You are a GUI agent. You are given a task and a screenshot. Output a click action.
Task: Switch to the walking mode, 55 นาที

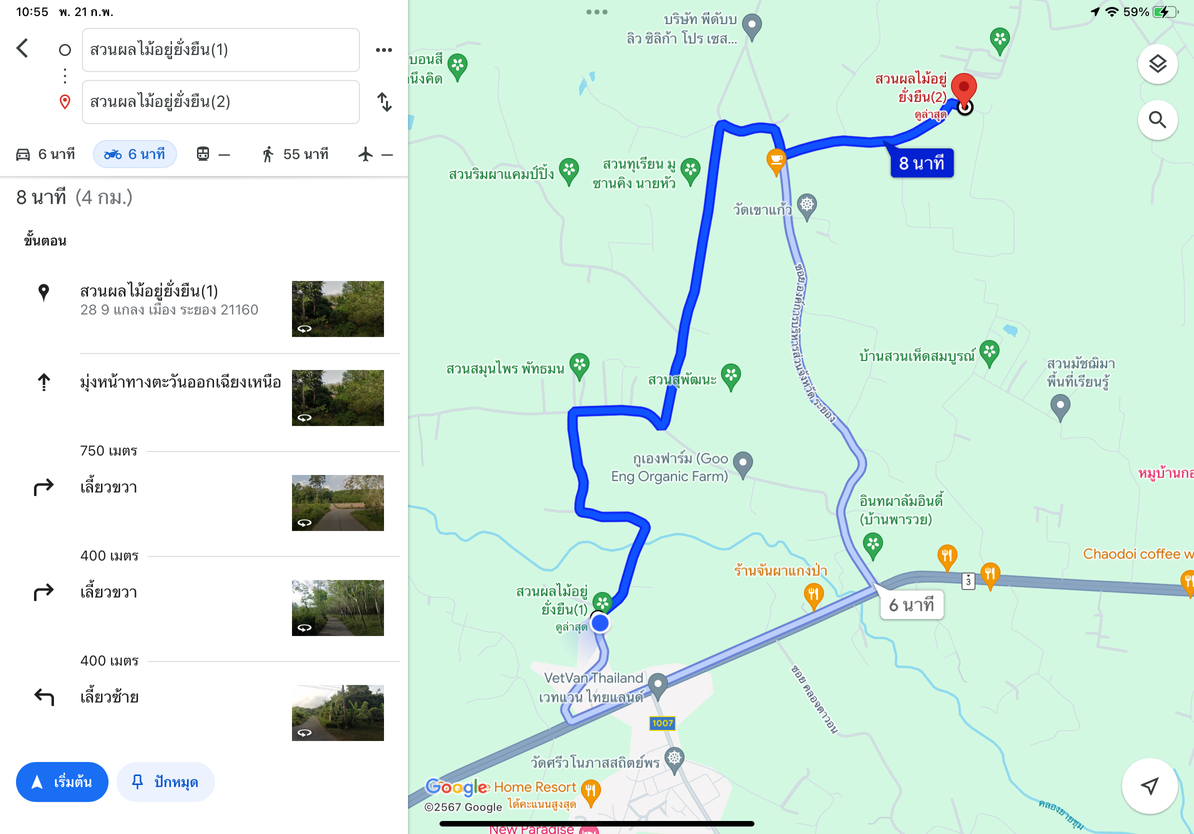[x=295, y=154]
